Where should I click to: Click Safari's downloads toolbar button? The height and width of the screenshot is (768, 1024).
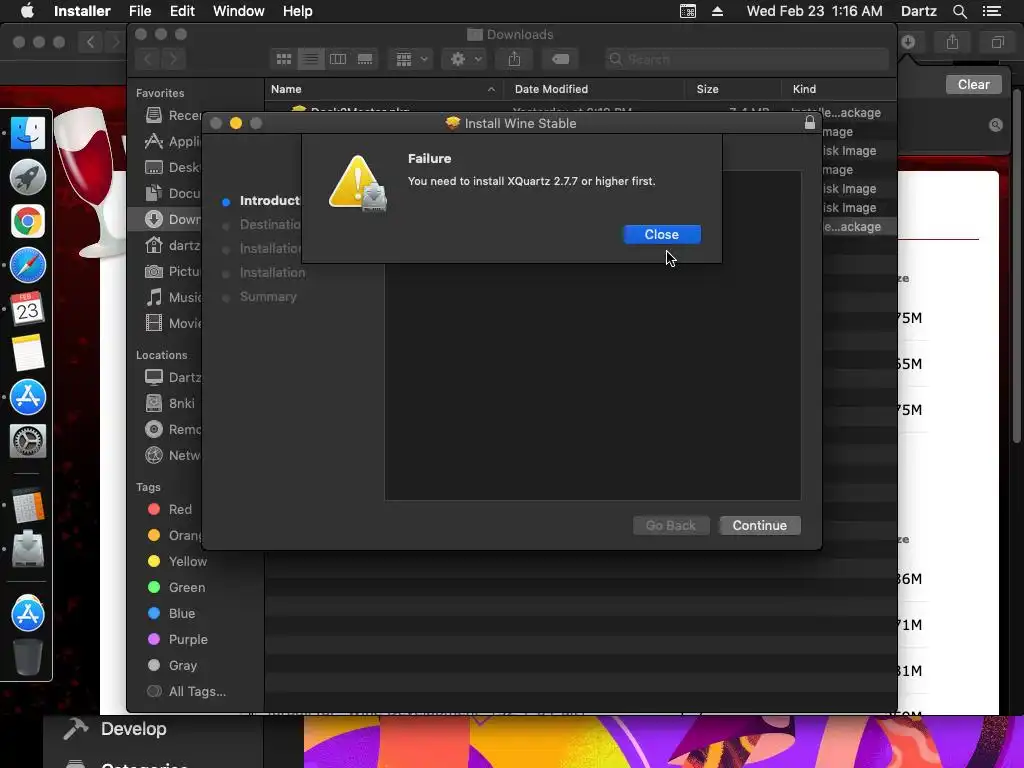click(x=908, y=42)
